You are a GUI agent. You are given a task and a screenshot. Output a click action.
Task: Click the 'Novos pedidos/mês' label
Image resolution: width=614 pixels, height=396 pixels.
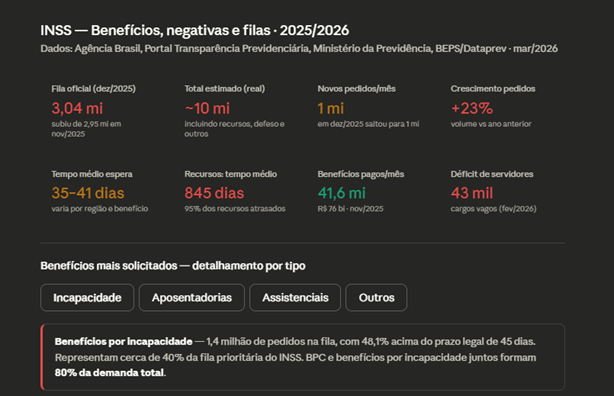tap(356, 89)
